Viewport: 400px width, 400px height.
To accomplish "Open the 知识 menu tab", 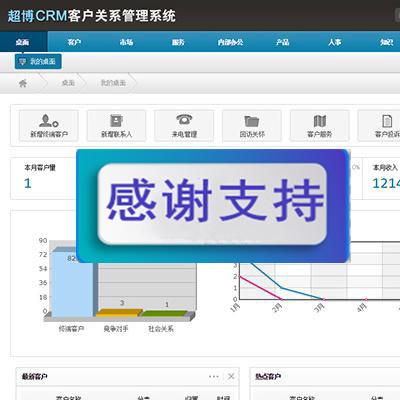I will (x=387, y=42).
